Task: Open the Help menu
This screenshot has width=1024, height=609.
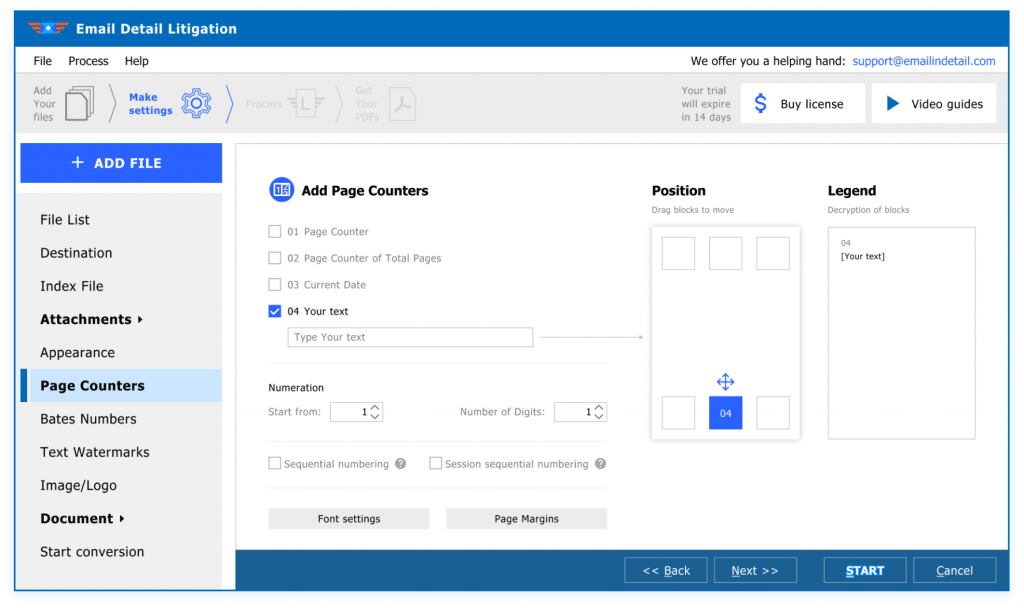Action: (x=136, y=61)
